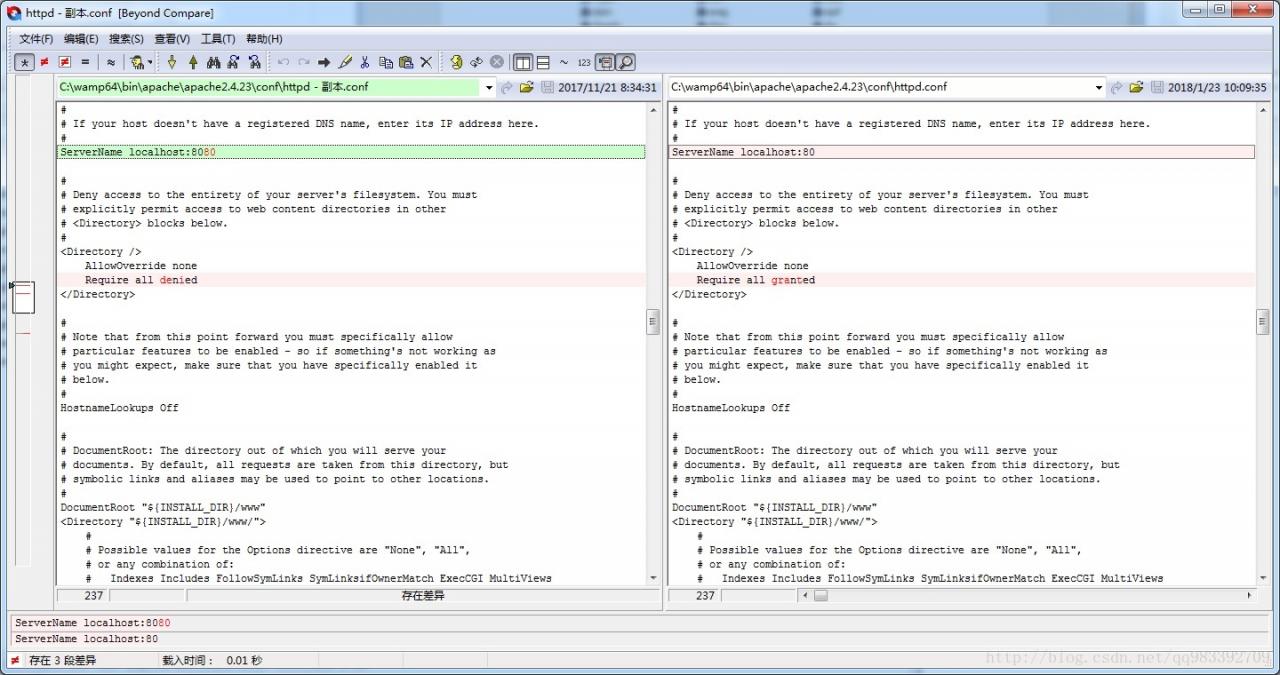1280x675 pixels.
Task: Copy section to right with black arrow
Action: [x=324, y=62]
